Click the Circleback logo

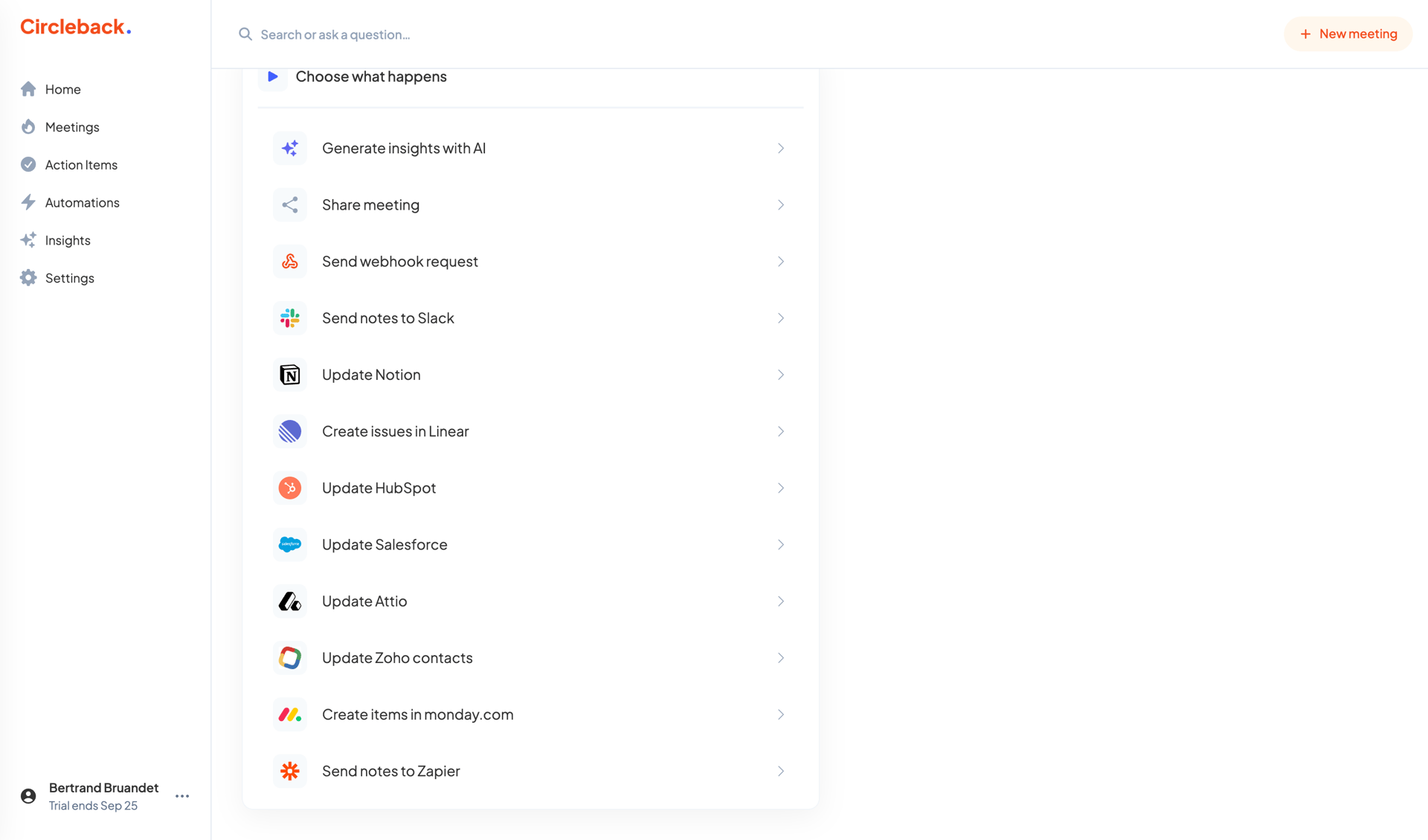[74, 27]
